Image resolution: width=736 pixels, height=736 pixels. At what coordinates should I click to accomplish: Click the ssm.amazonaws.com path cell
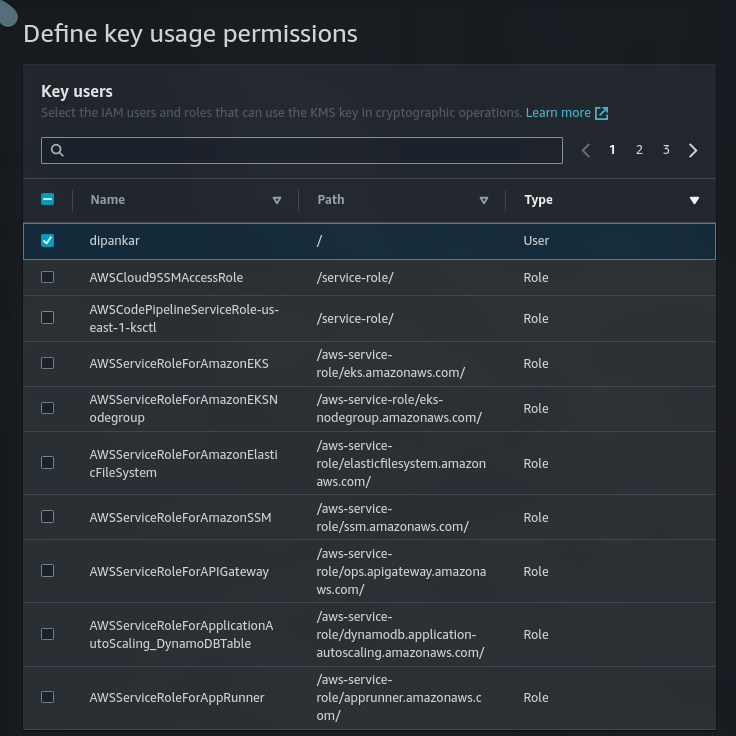[392, 517]
